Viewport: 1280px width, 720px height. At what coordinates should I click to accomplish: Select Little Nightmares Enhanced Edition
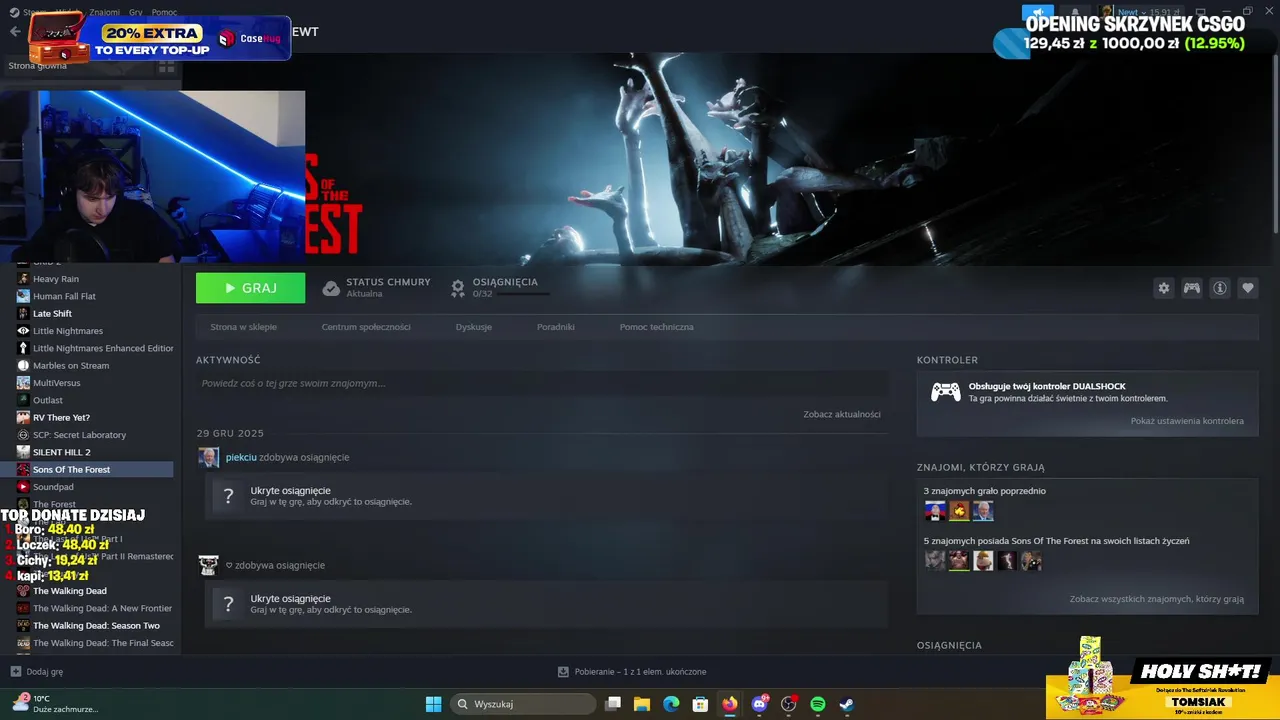point(103,348)
